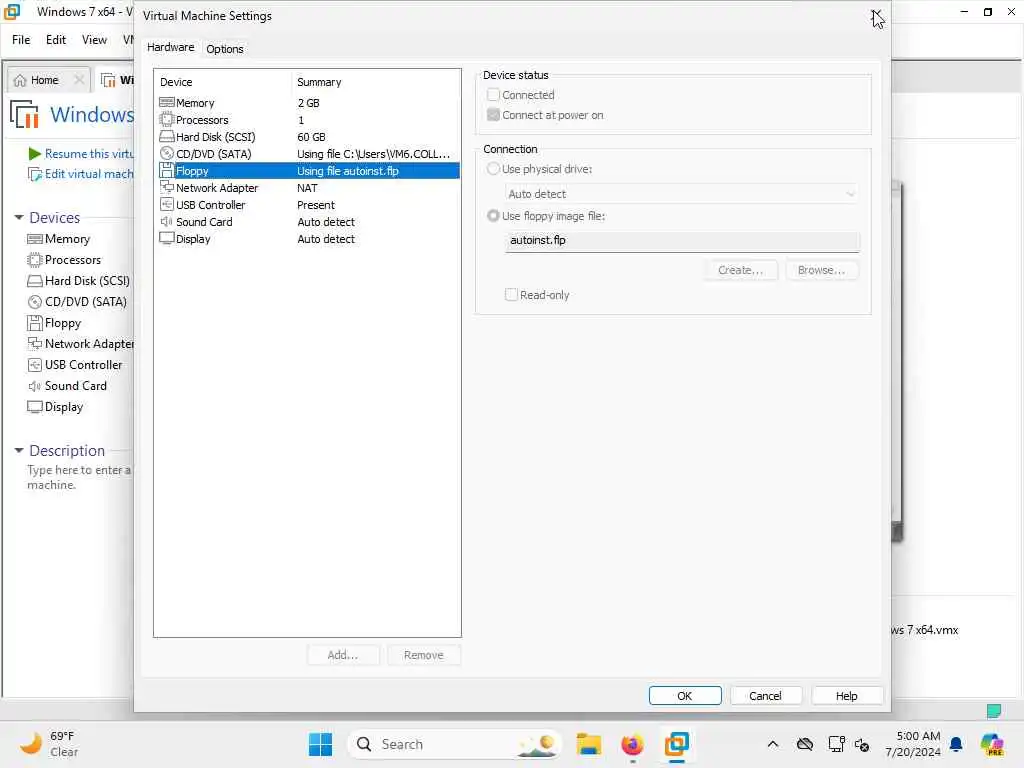Select the Floppy icon in the device list
The width and height of the screenshot is (1024, 768).
[167, 170]
